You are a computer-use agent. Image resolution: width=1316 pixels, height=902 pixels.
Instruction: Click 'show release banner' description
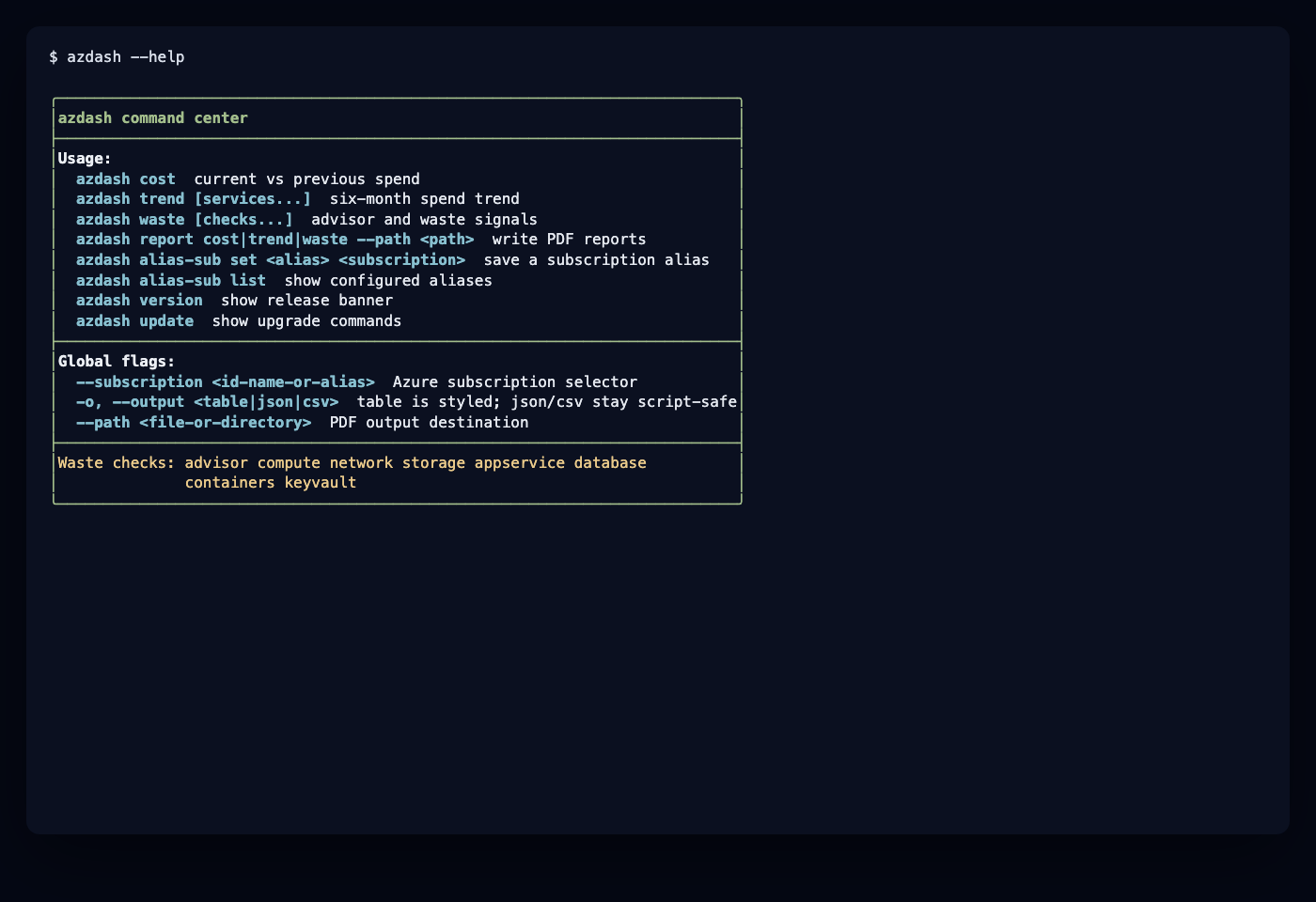pos(307,300)
